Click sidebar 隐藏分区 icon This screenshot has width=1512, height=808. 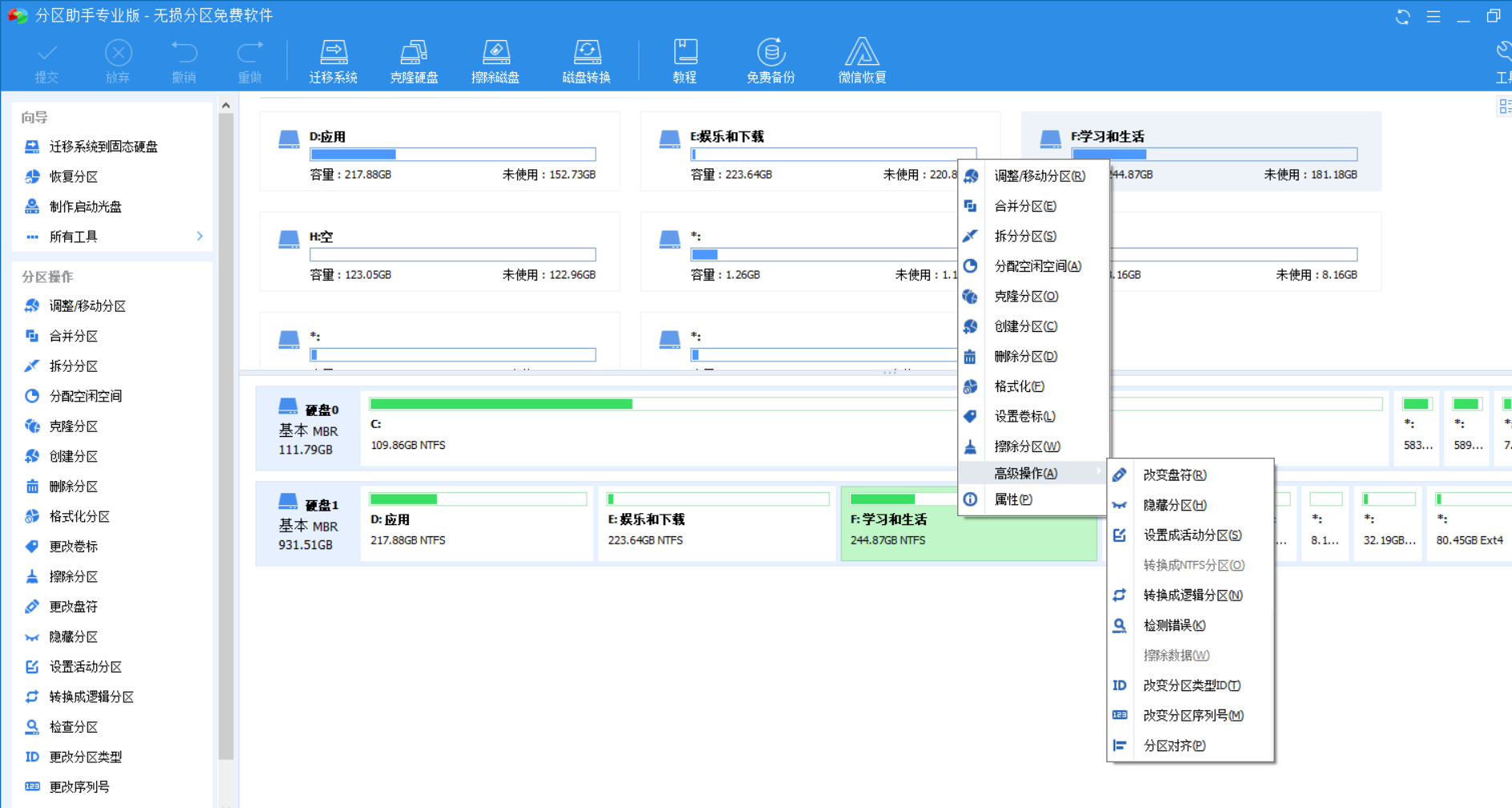pyautogui.click(x=32, y=637)
